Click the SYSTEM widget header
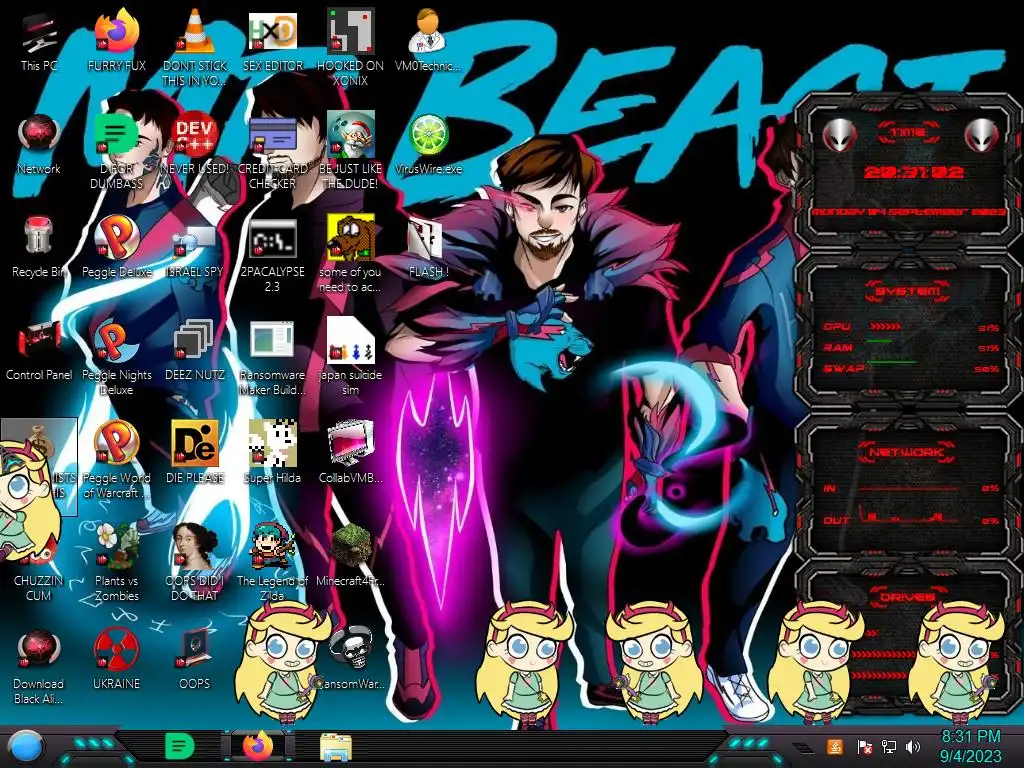Image resolution: width=1024 pixels, height=768 pixels. 908,291
